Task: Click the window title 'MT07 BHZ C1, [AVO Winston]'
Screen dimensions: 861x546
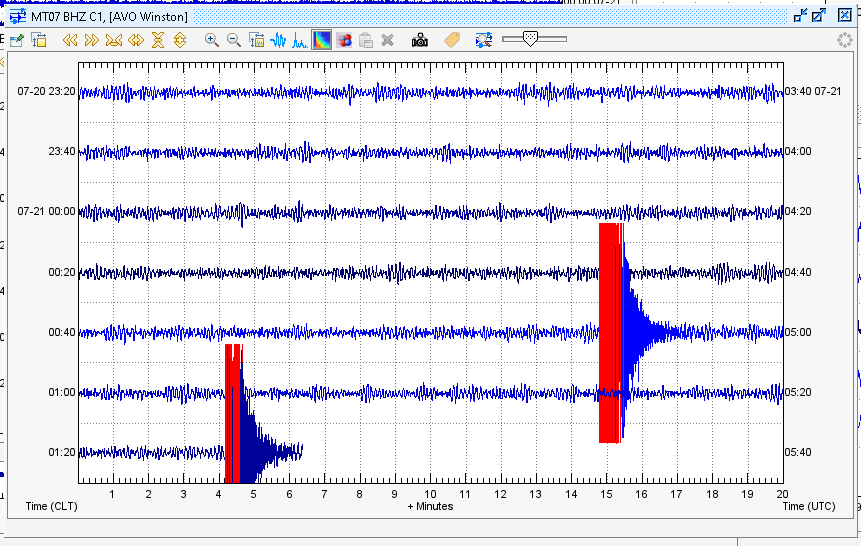Action: coord(109,16)
